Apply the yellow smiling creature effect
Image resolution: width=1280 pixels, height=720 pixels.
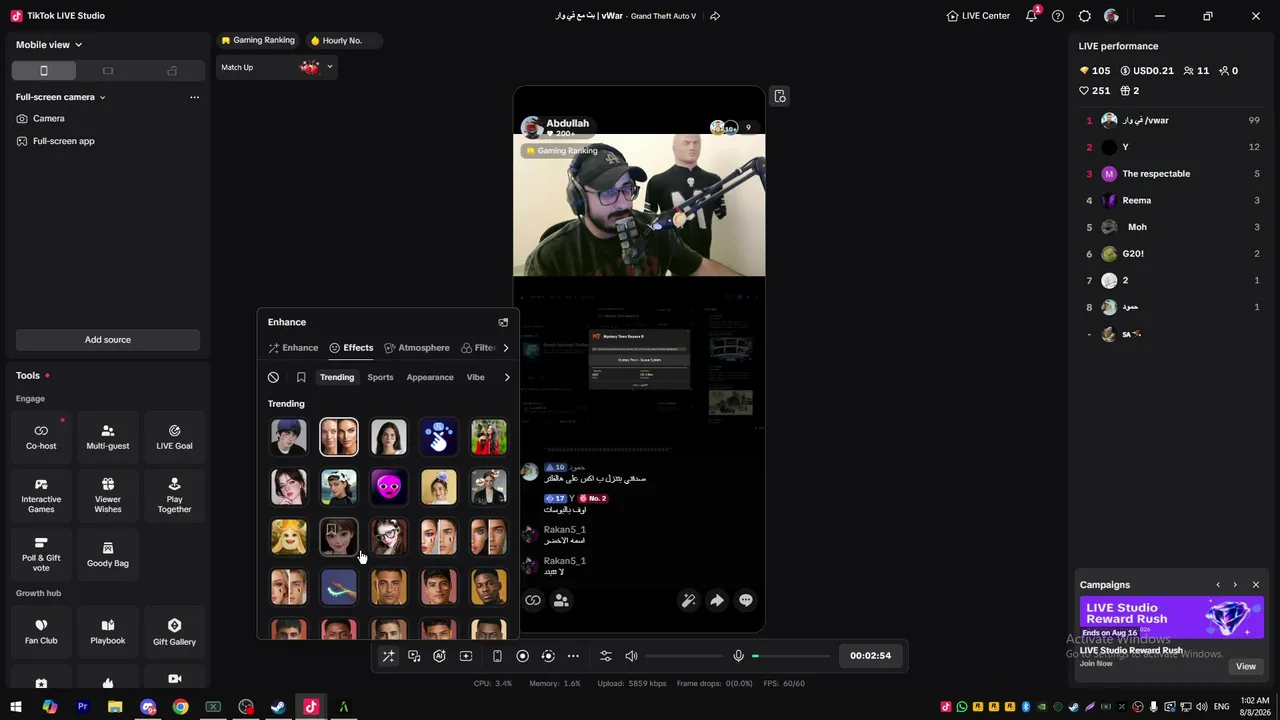click(x=289, y=537)
